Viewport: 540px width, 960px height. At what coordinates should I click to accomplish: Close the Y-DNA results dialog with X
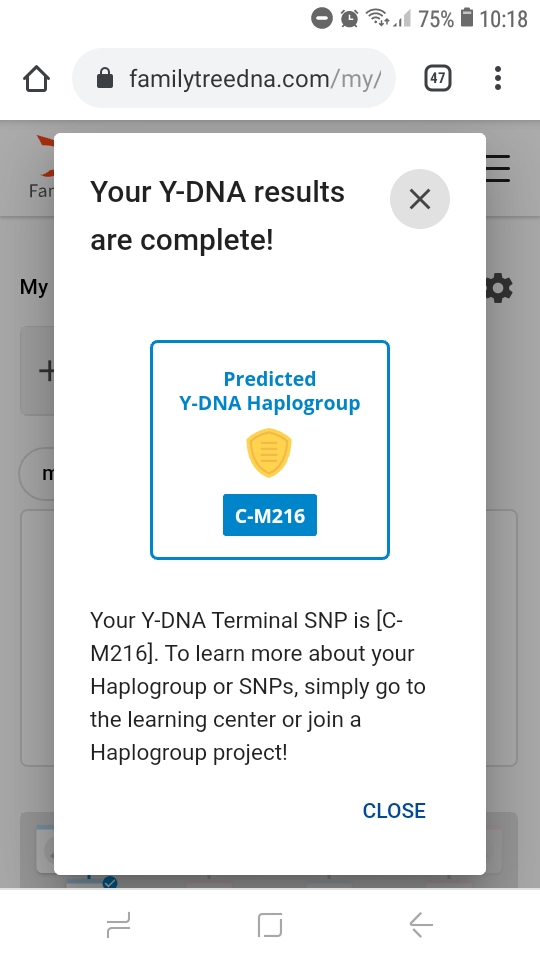419,199
